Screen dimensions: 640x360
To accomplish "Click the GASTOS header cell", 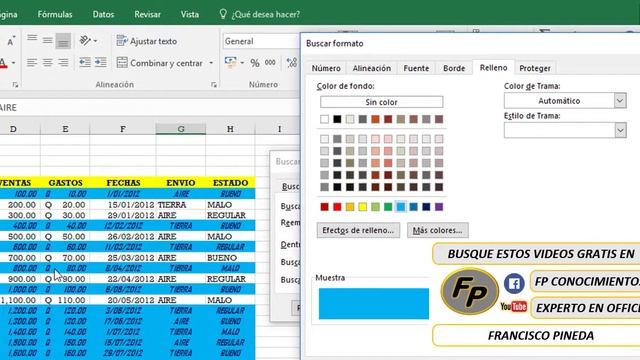I will 65,183.
